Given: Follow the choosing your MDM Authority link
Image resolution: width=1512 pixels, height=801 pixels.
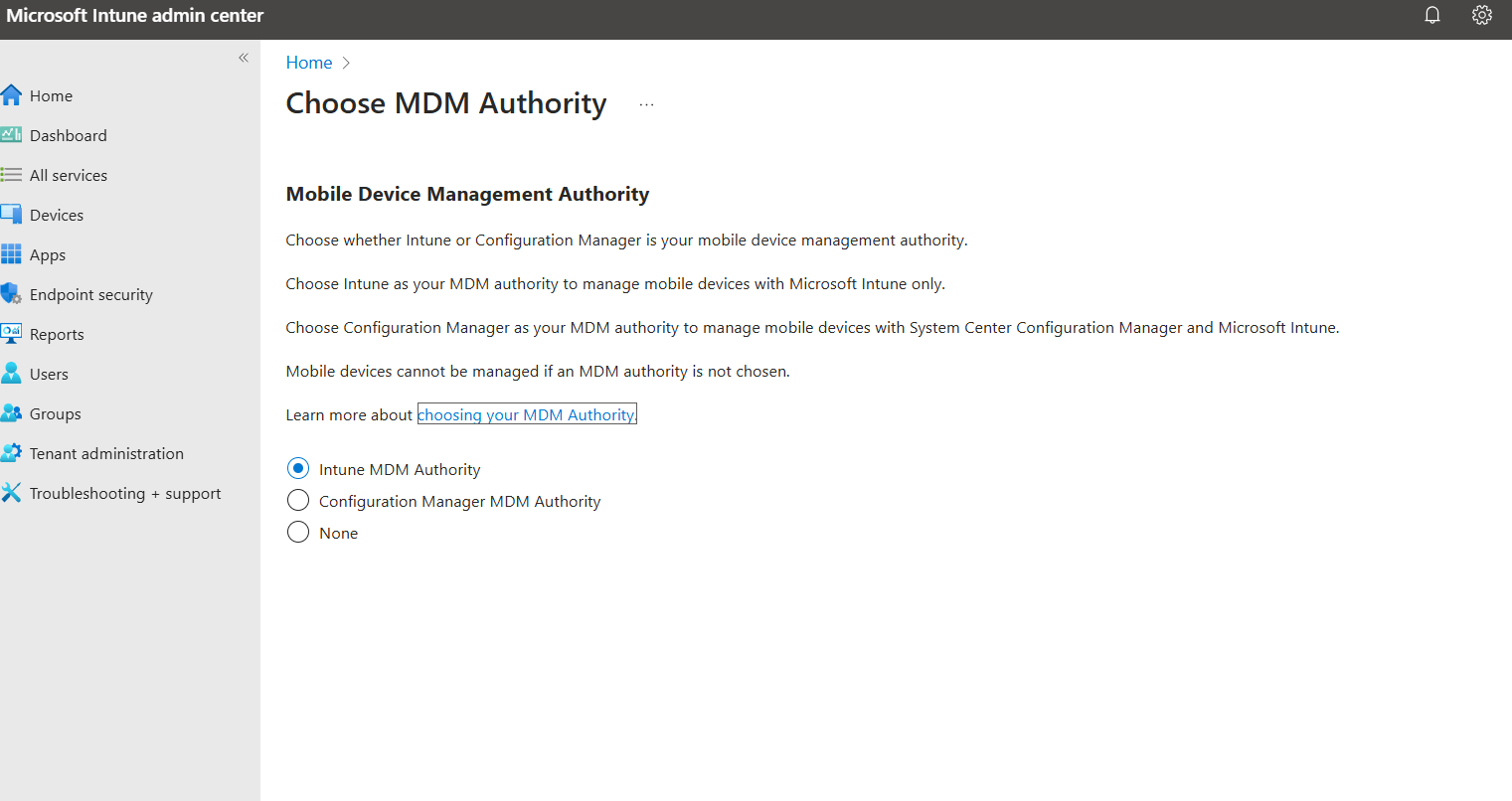Looking at the screenshot, I should coord(527,414).
